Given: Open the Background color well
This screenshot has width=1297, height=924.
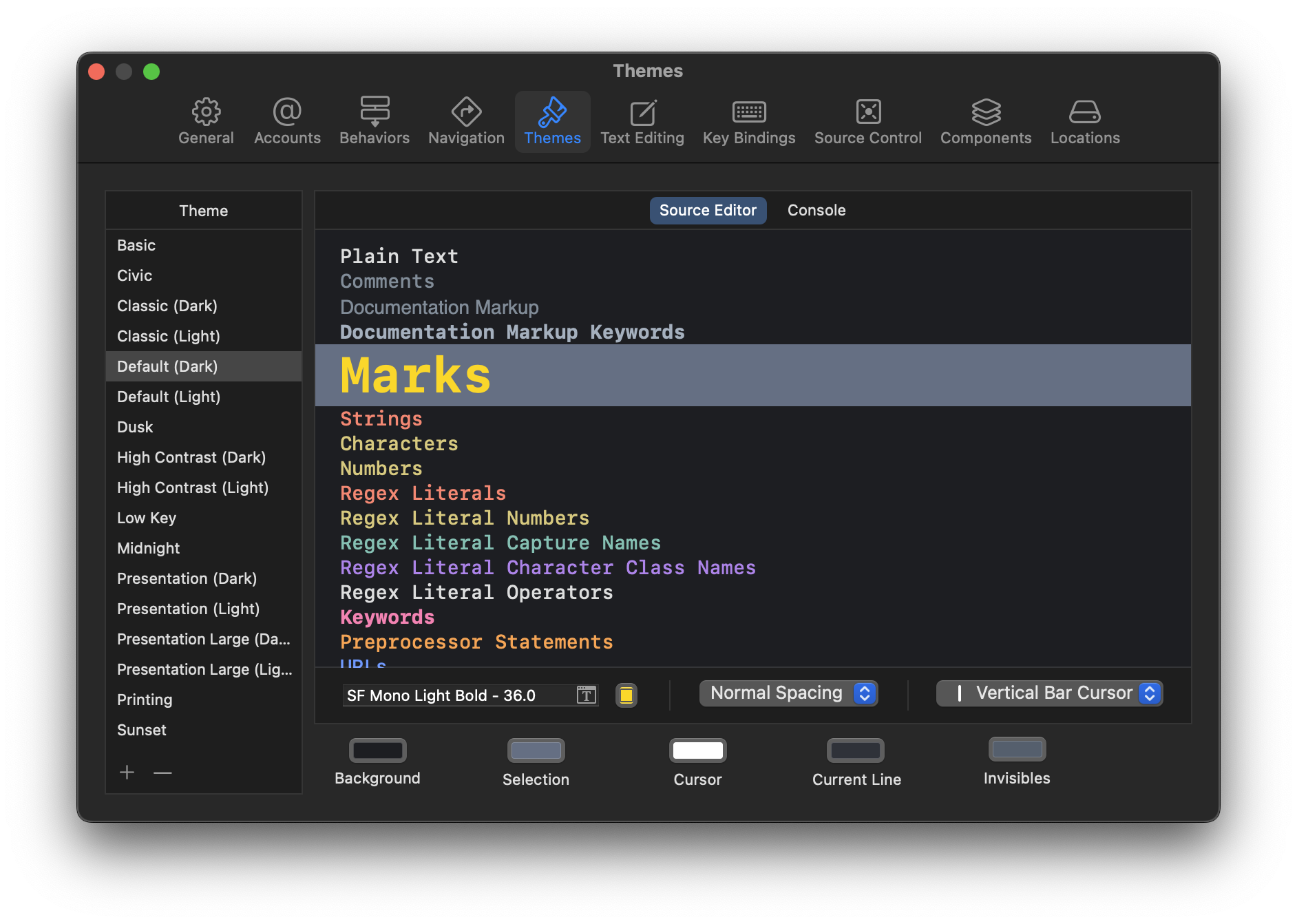Looking at the screenshot, I should coord(377,750).
